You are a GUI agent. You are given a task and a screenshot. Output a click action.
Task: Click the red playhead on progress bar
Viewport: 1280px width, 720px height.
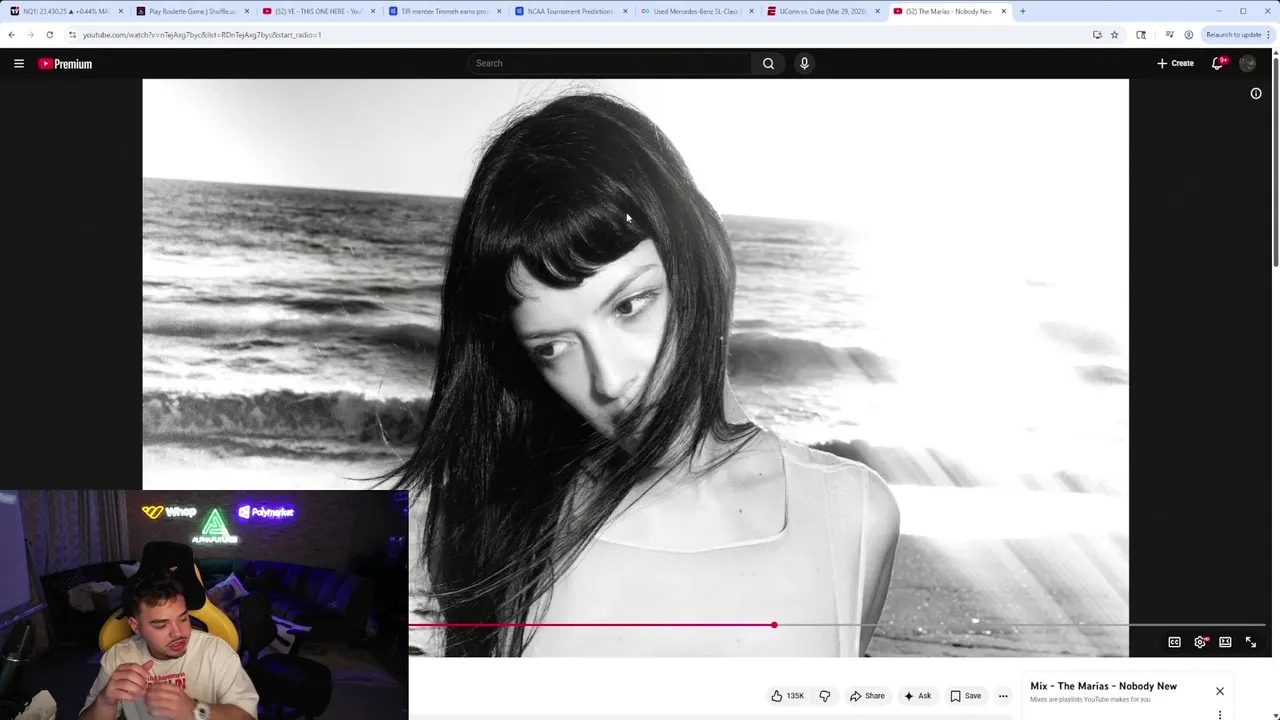[x=774, y=625]
